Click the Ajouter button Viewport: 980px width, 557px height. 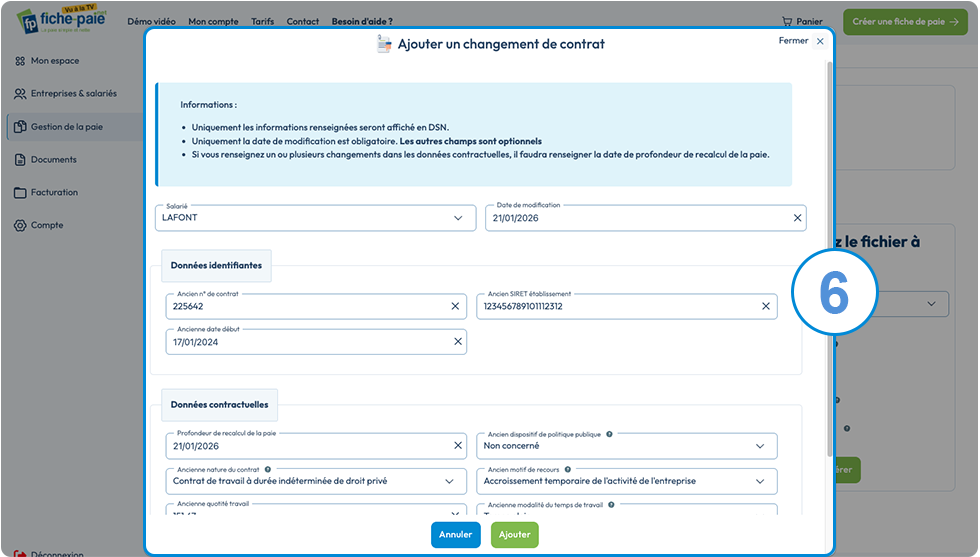click(514, 534)
